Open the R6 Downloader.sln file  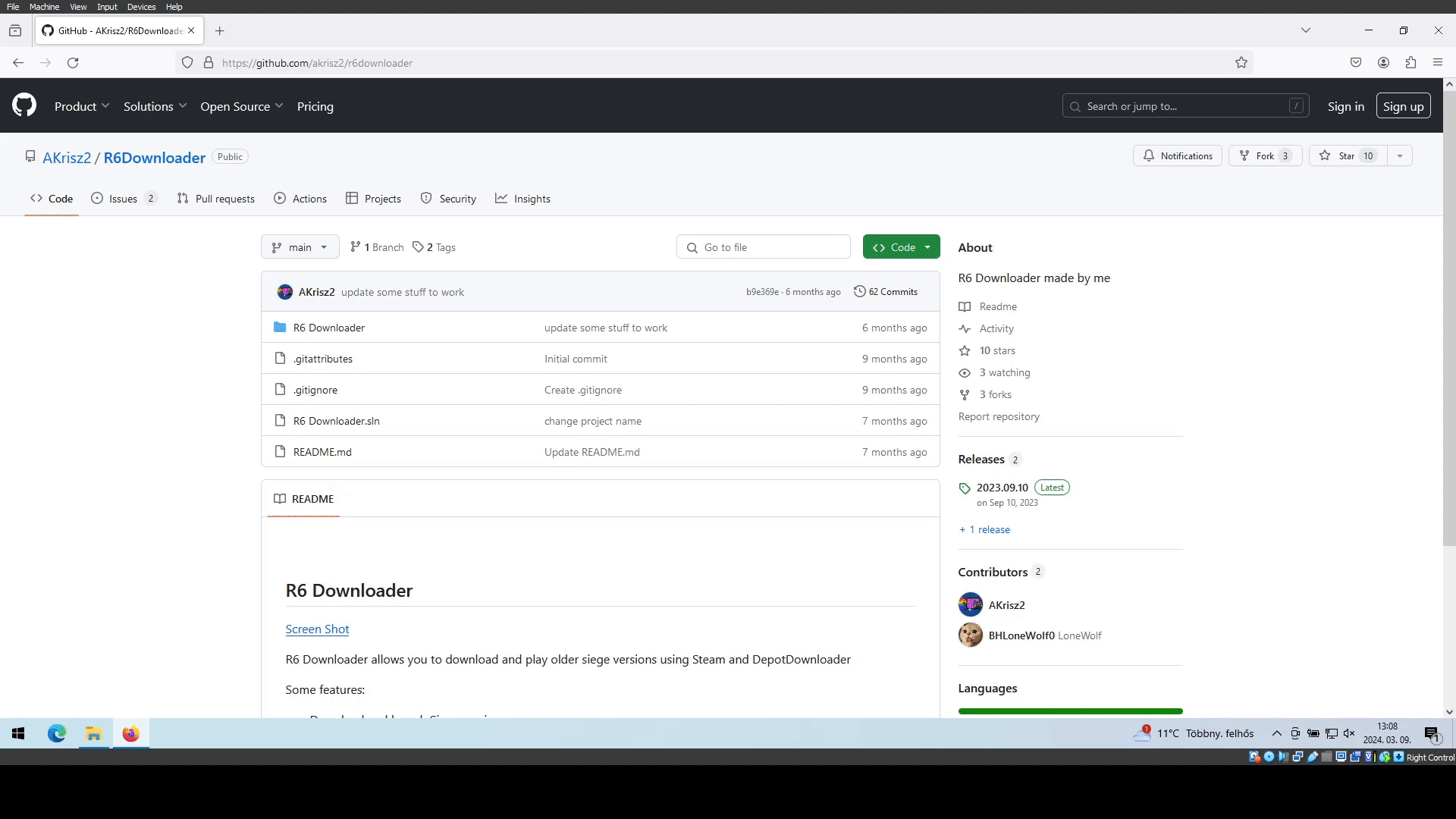tap(337, 421)
